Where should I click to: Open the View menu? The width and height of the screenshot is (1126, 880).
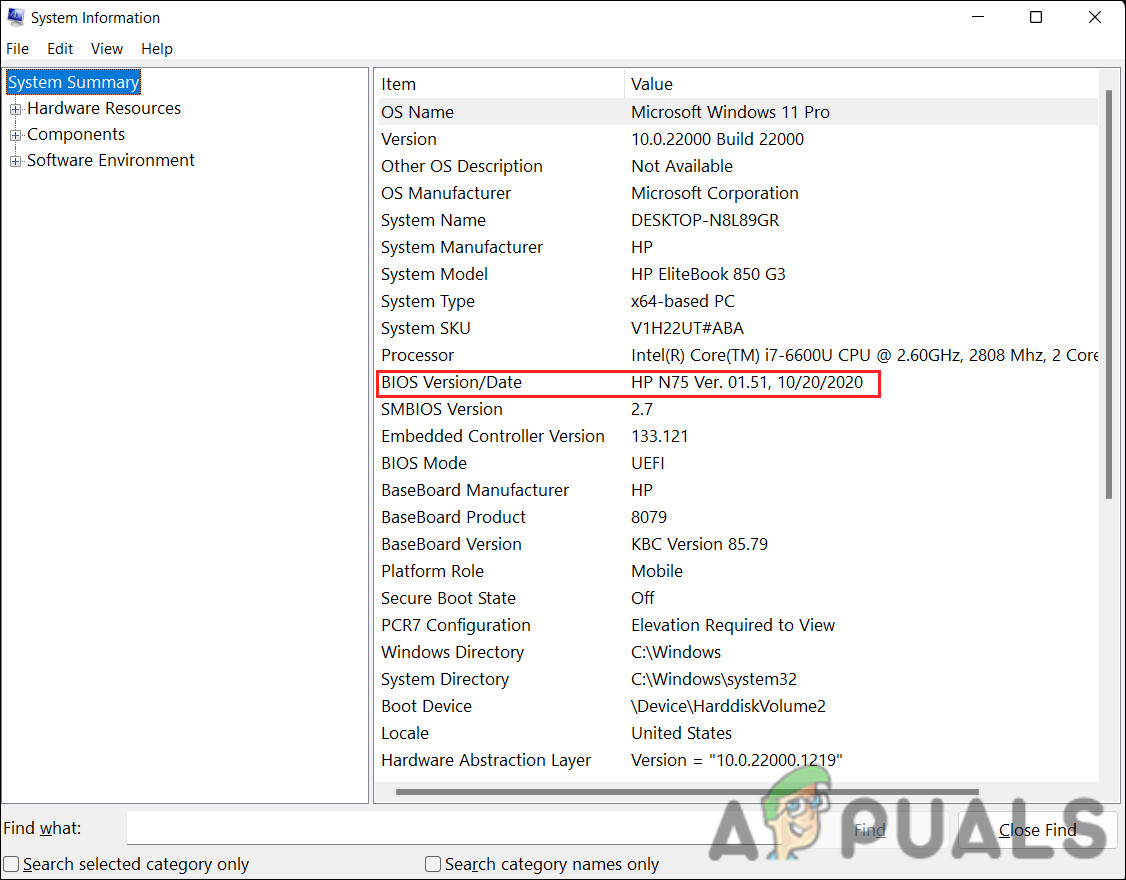click(106, 48)
